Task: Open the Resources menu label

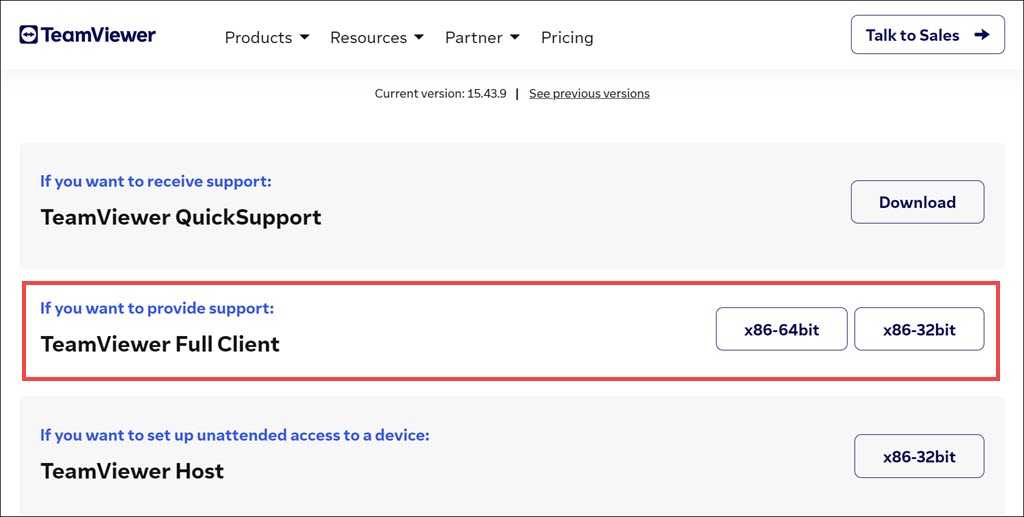Action: tap(368, 38)
